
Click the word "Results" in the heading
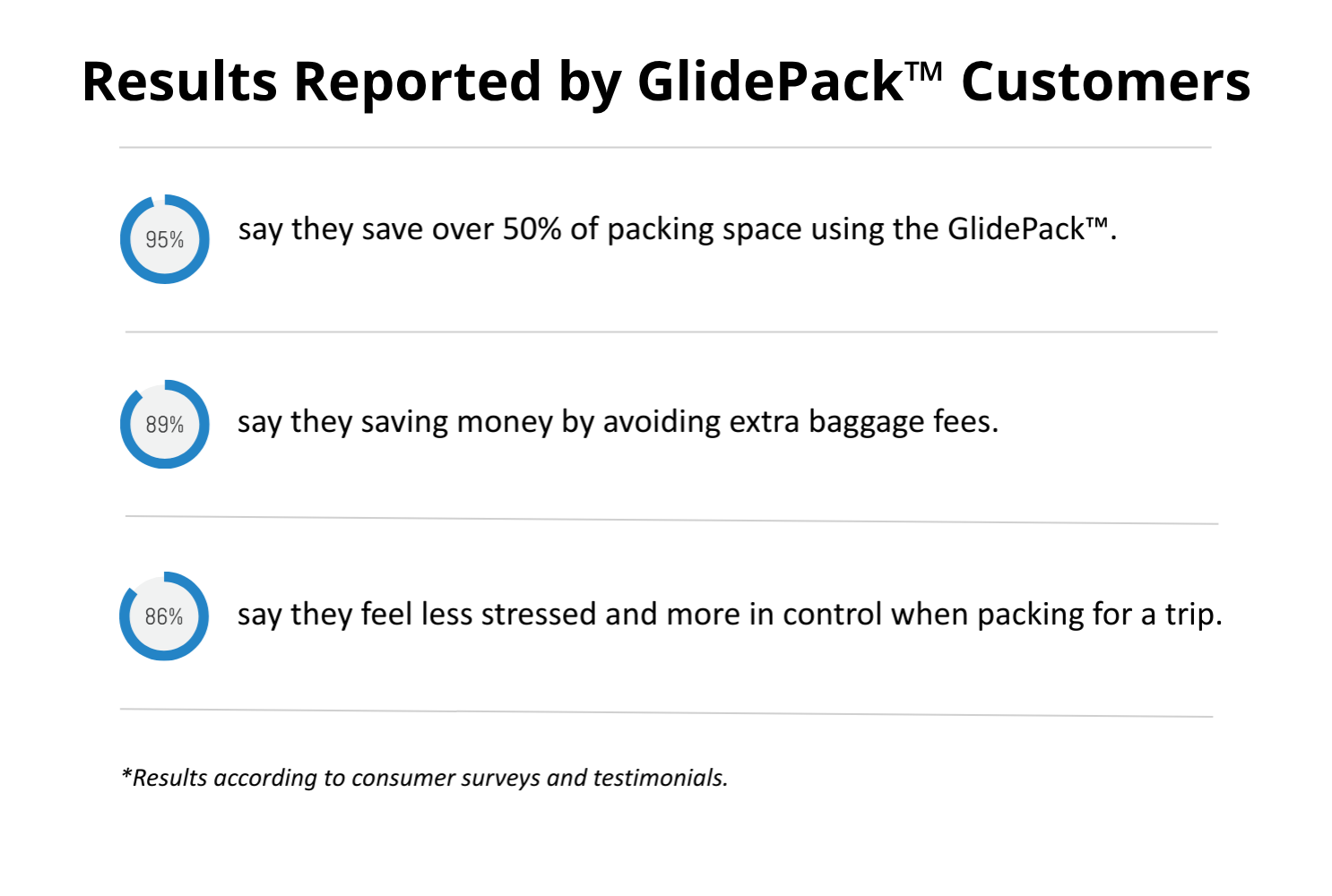point(179,82)
